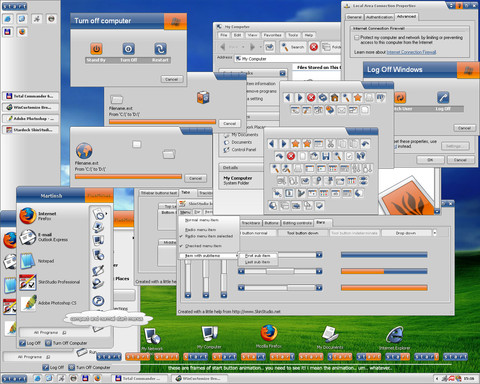Click red Stop icon in My Computer toolbar
The height and width of the screenshot is (384, 480).
(x=314, y=47)
